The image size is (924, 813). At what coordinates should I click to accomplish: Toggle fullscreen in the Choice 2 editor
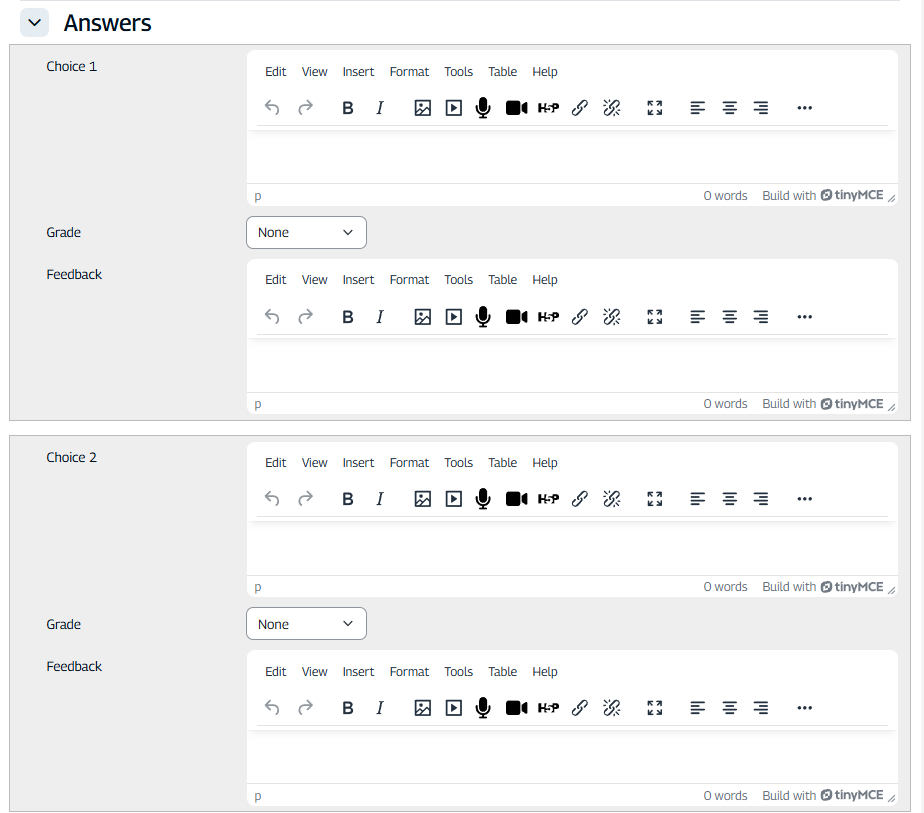(655, 499)
